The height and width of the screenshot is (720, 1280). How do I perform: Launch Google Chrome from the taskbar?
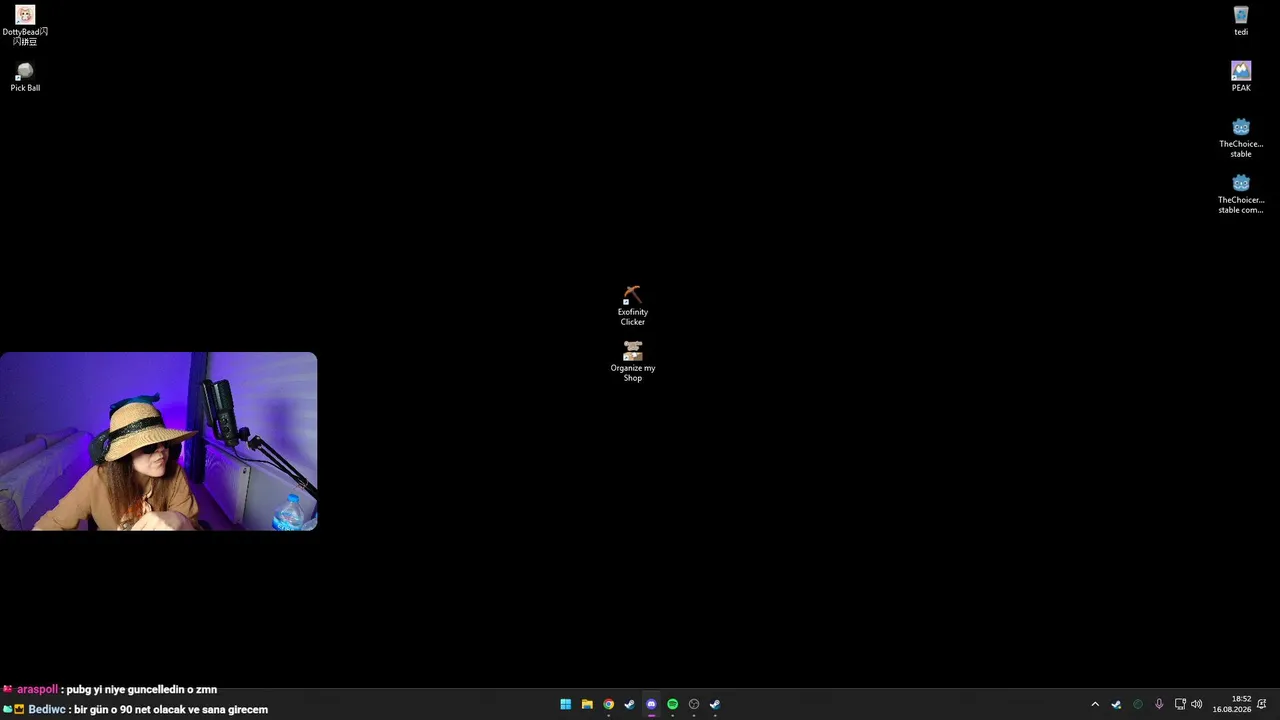click(x=608, y=704)
